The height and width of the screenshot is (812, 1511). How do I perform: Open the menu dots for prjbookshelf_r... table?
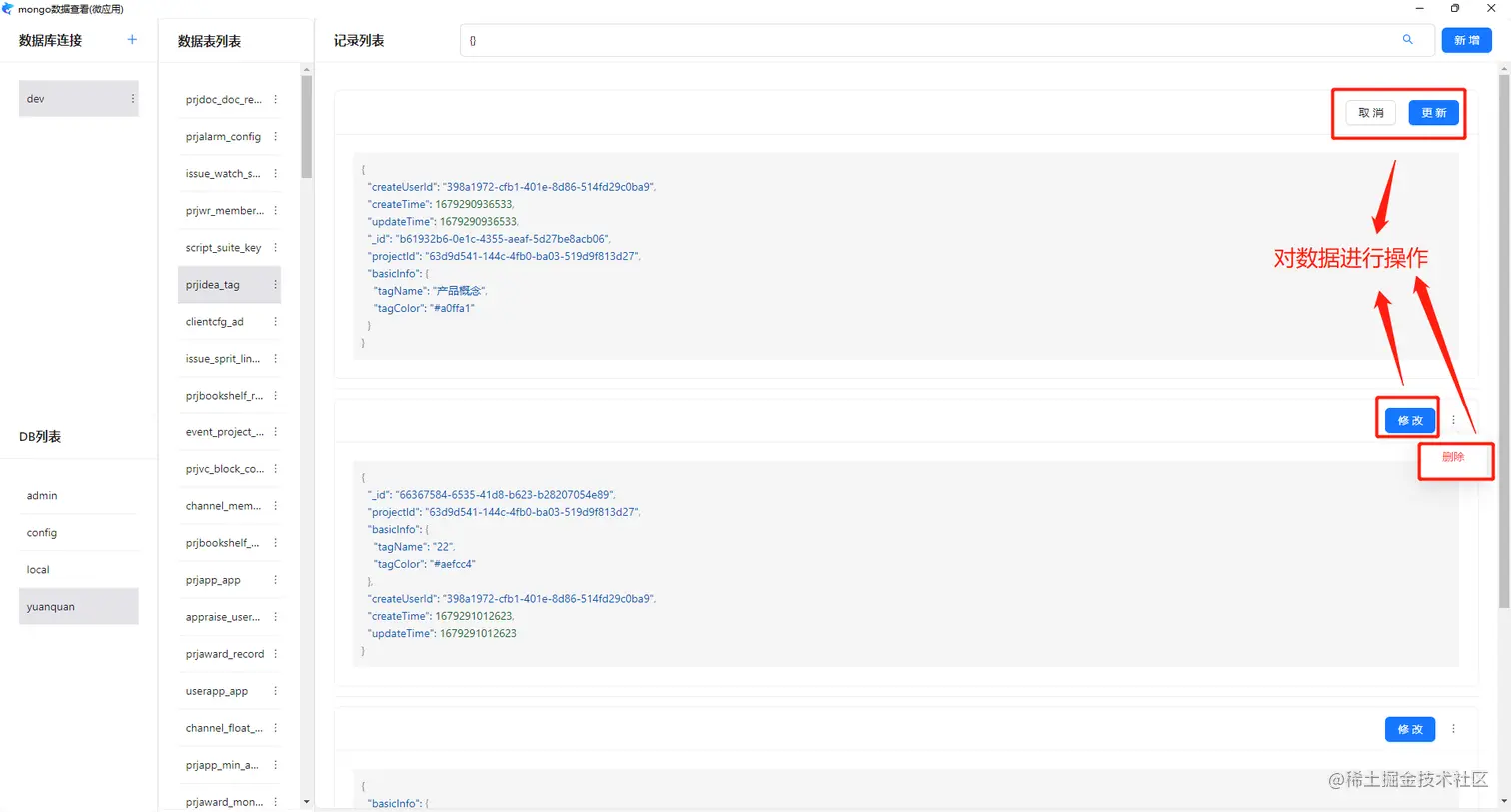275,396
